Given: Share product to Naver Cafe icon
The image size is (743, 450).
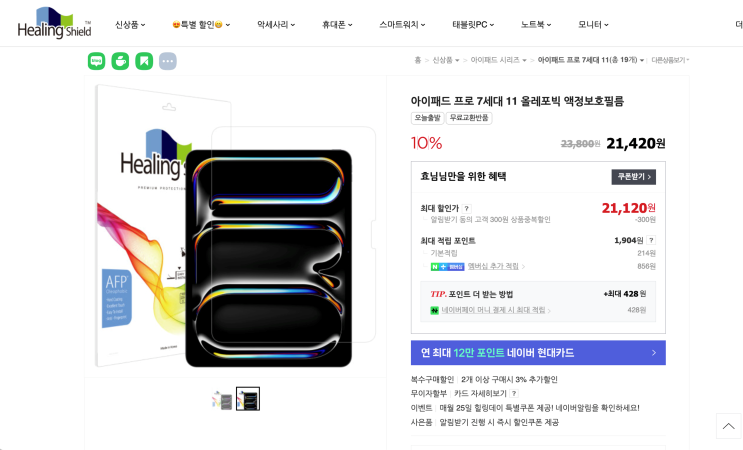Looking at the screenshot, I should coord(120,61).
